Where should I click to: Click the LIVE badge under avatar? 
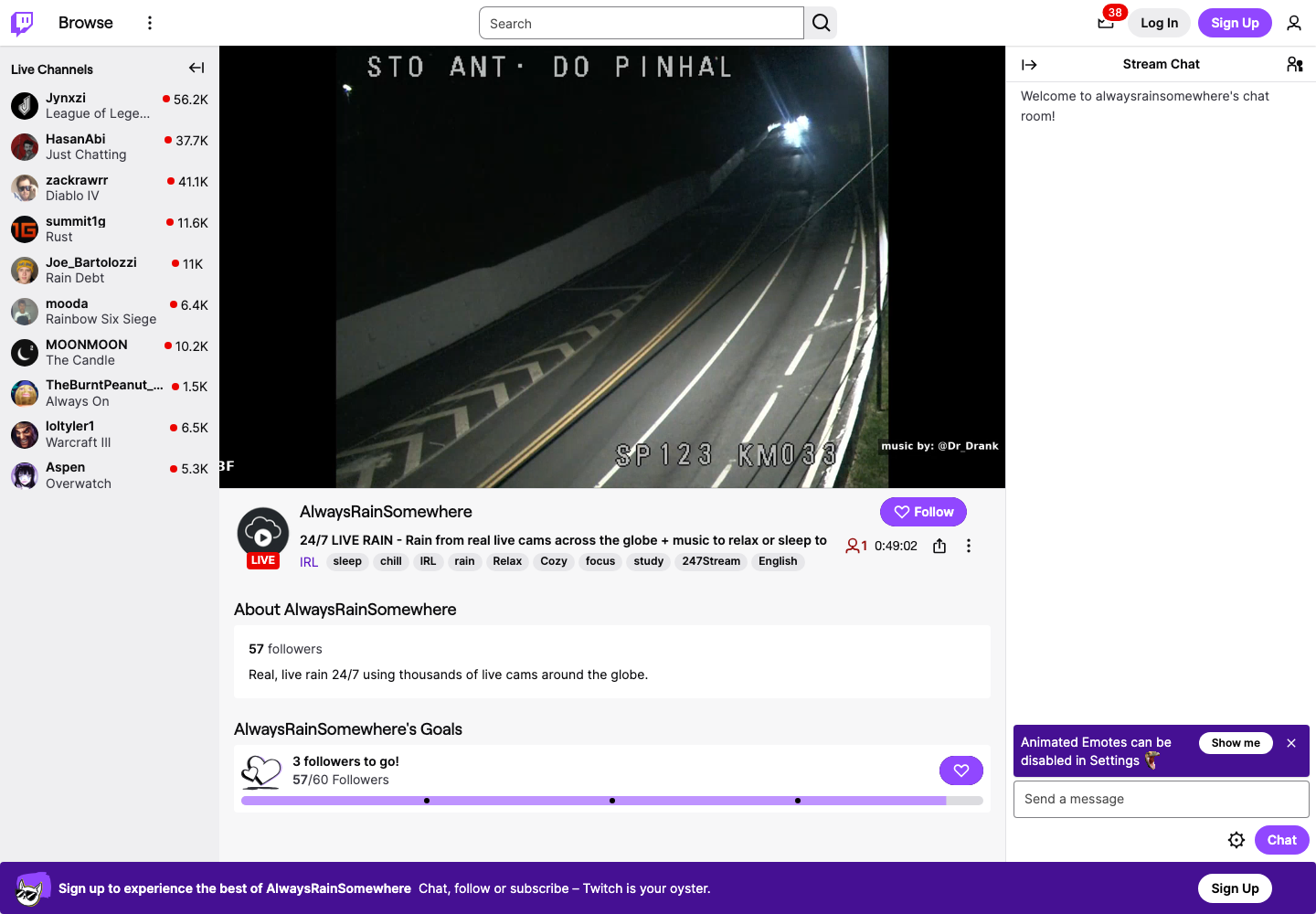(x=263, y=560)
